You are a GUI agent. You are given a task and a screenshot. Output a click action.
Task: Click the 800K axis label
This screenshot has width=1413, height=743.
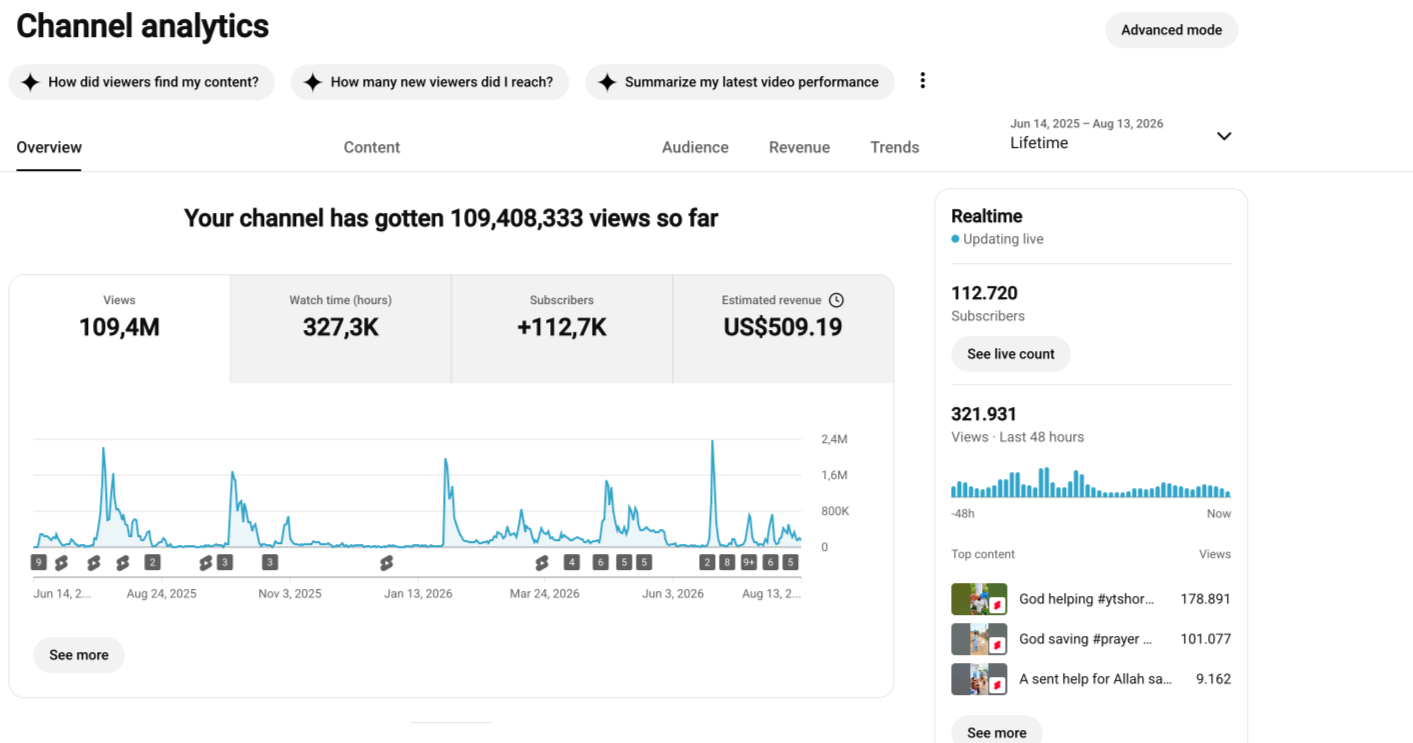835,511
